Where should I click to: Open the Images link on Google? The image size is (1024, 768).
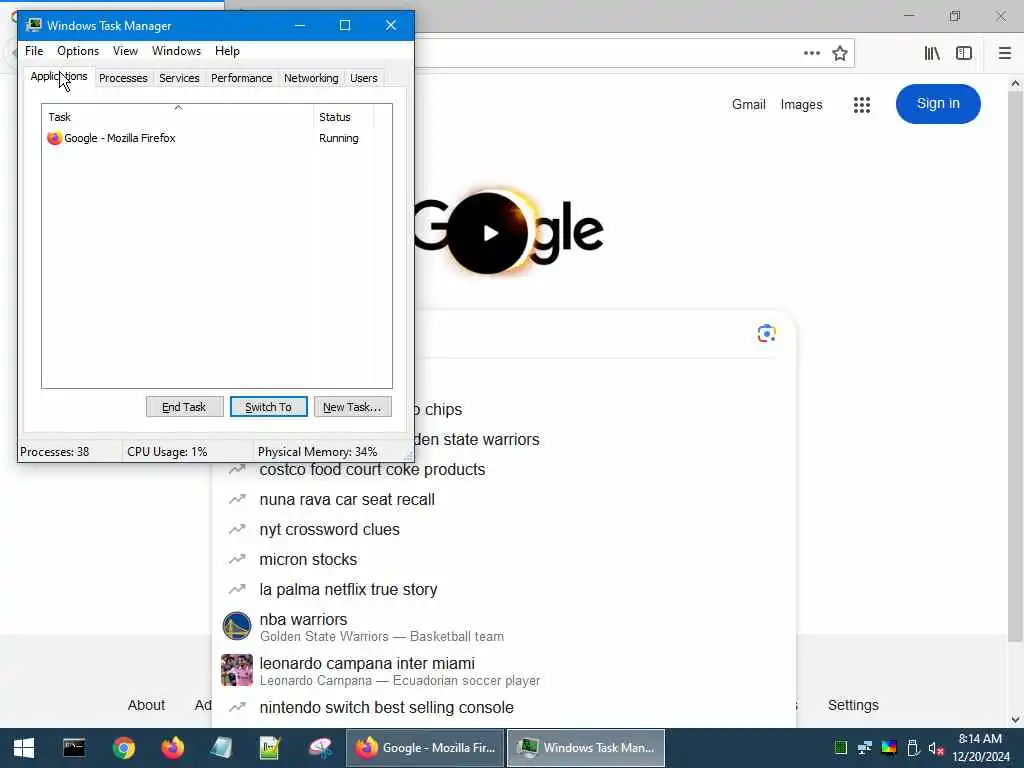(x=801, y=104)
